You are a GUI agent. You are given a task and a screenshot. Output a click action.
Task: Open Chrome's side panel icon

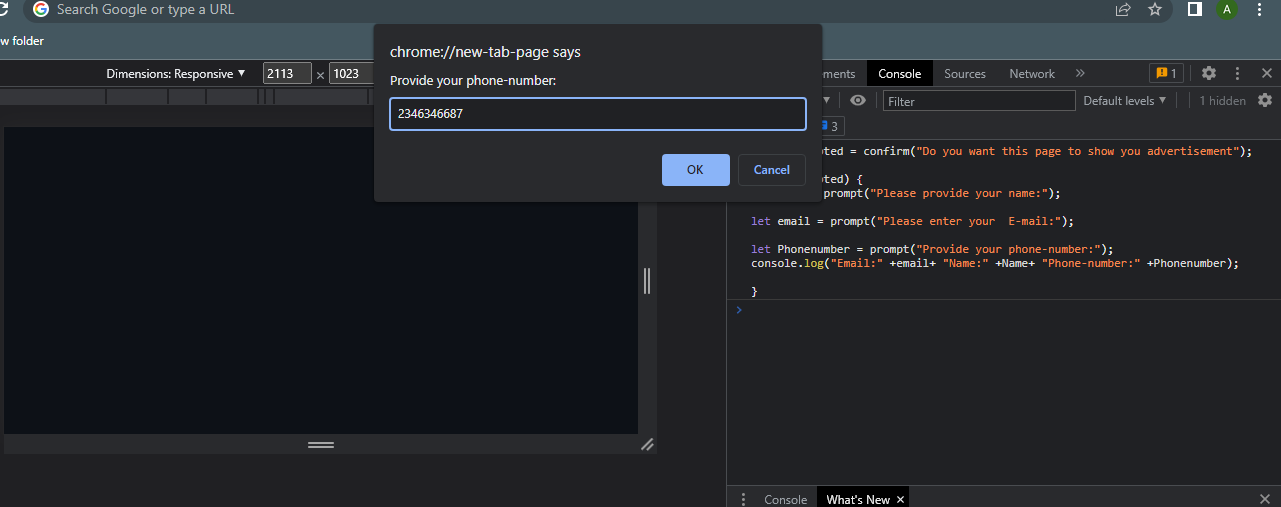(1194, 9)
